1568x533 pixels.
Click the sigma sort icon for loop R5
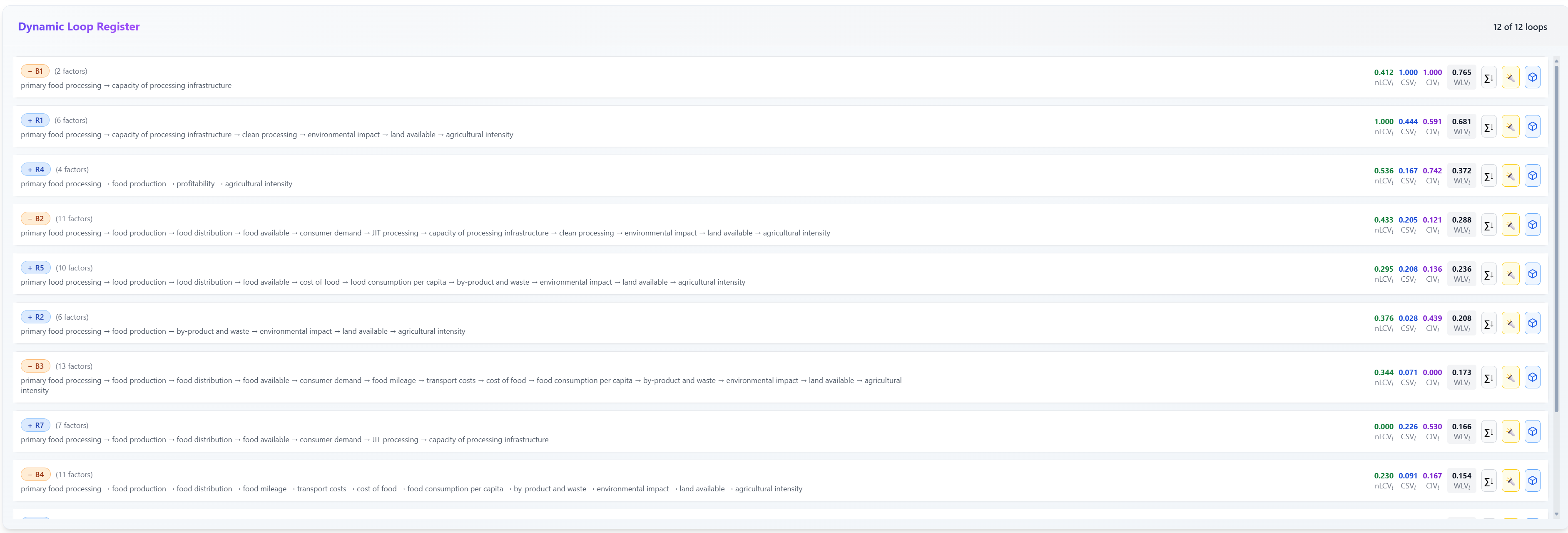[1488, 274]
